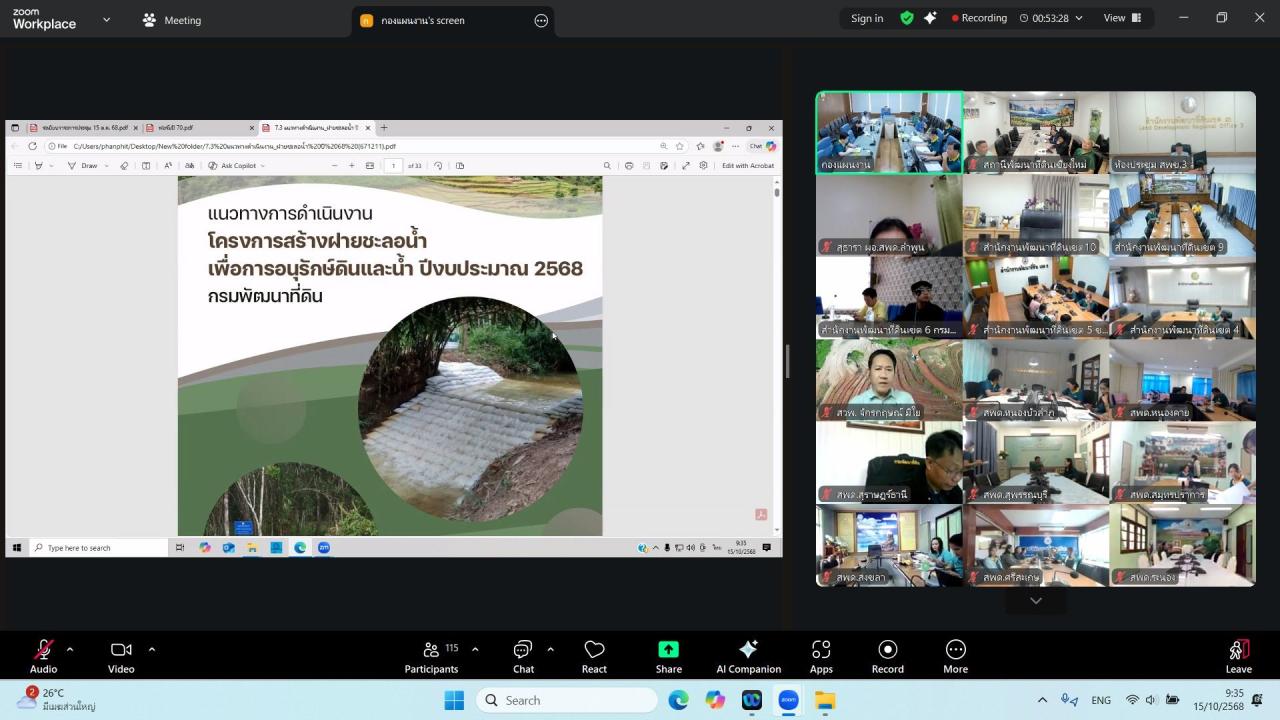Click the Record button
1280x720 pixels.
pyautogui.click(x=887, y=656)
